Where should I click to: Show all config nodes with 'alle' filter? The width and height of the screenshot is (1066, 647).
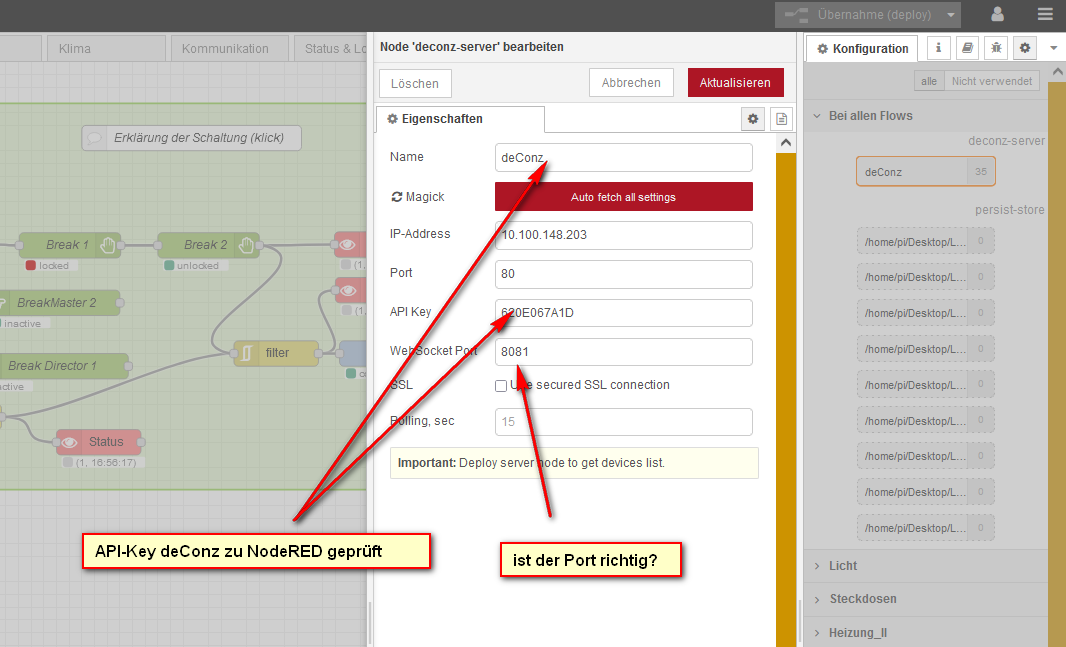(x=929, y=81)
